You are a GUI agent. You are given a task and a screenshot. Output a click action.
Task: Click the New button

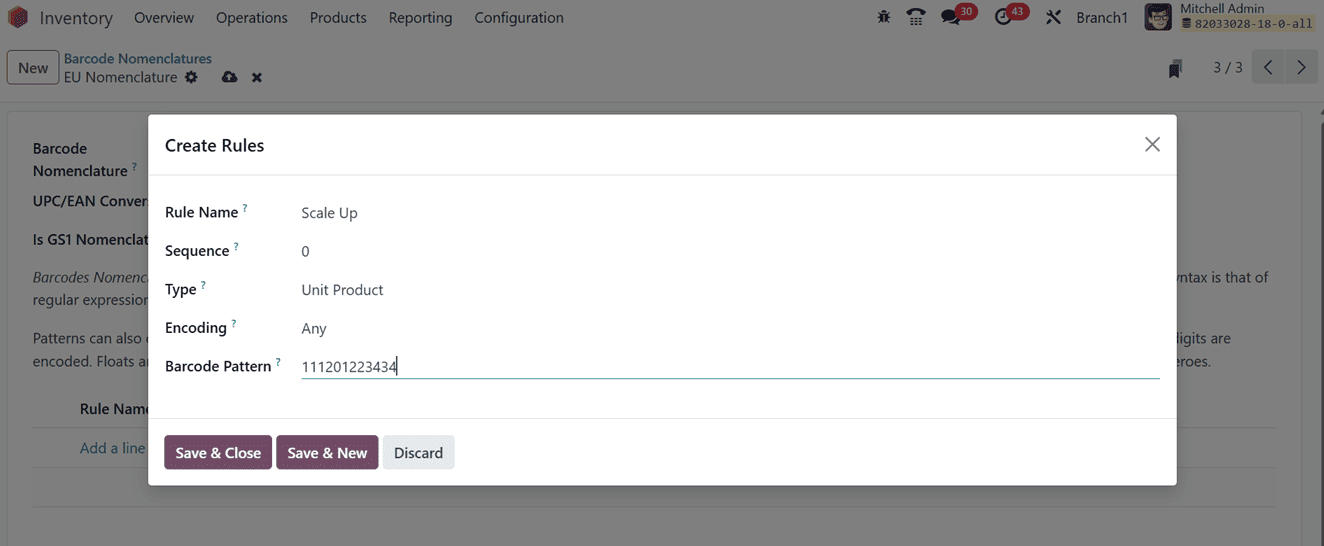pyautogui.click(x=33, y=68)
